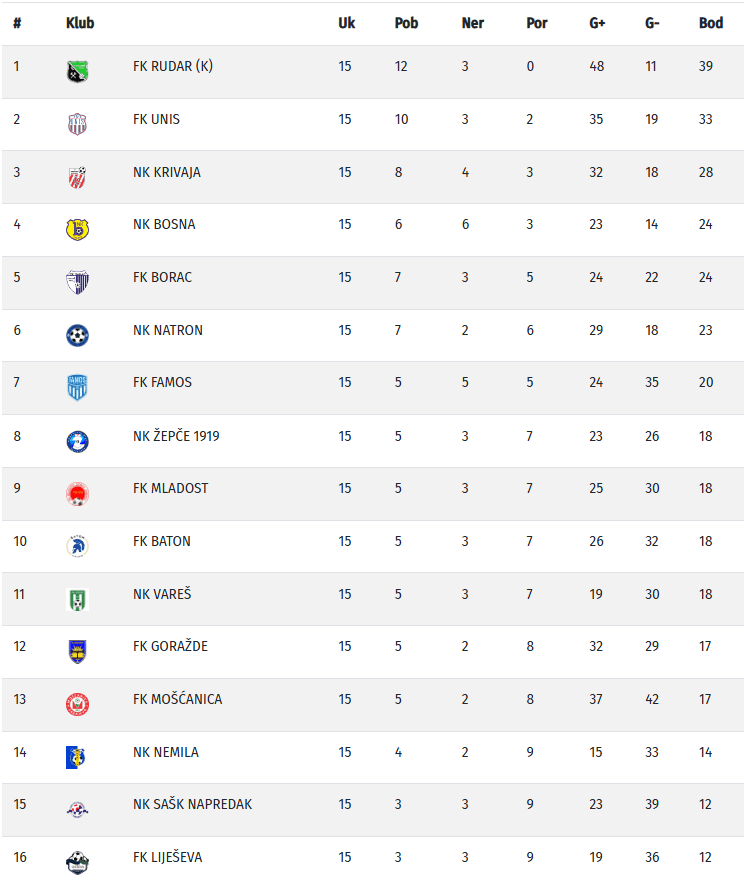
Task: Click the FK Goražde club crest
Action: 77,651
